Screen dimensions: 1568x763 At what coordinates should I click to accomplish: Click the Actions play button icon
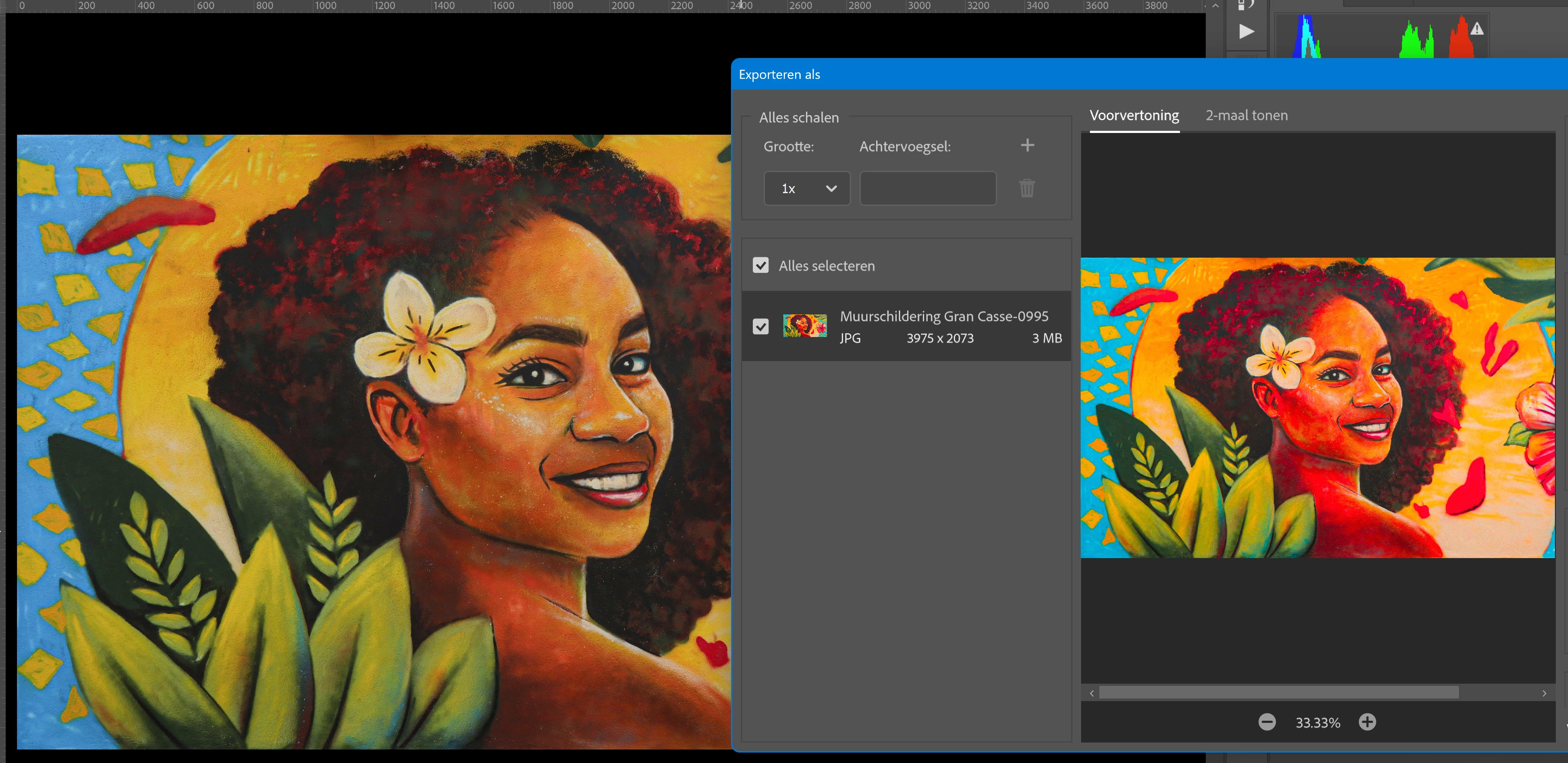coord(1246,31)
